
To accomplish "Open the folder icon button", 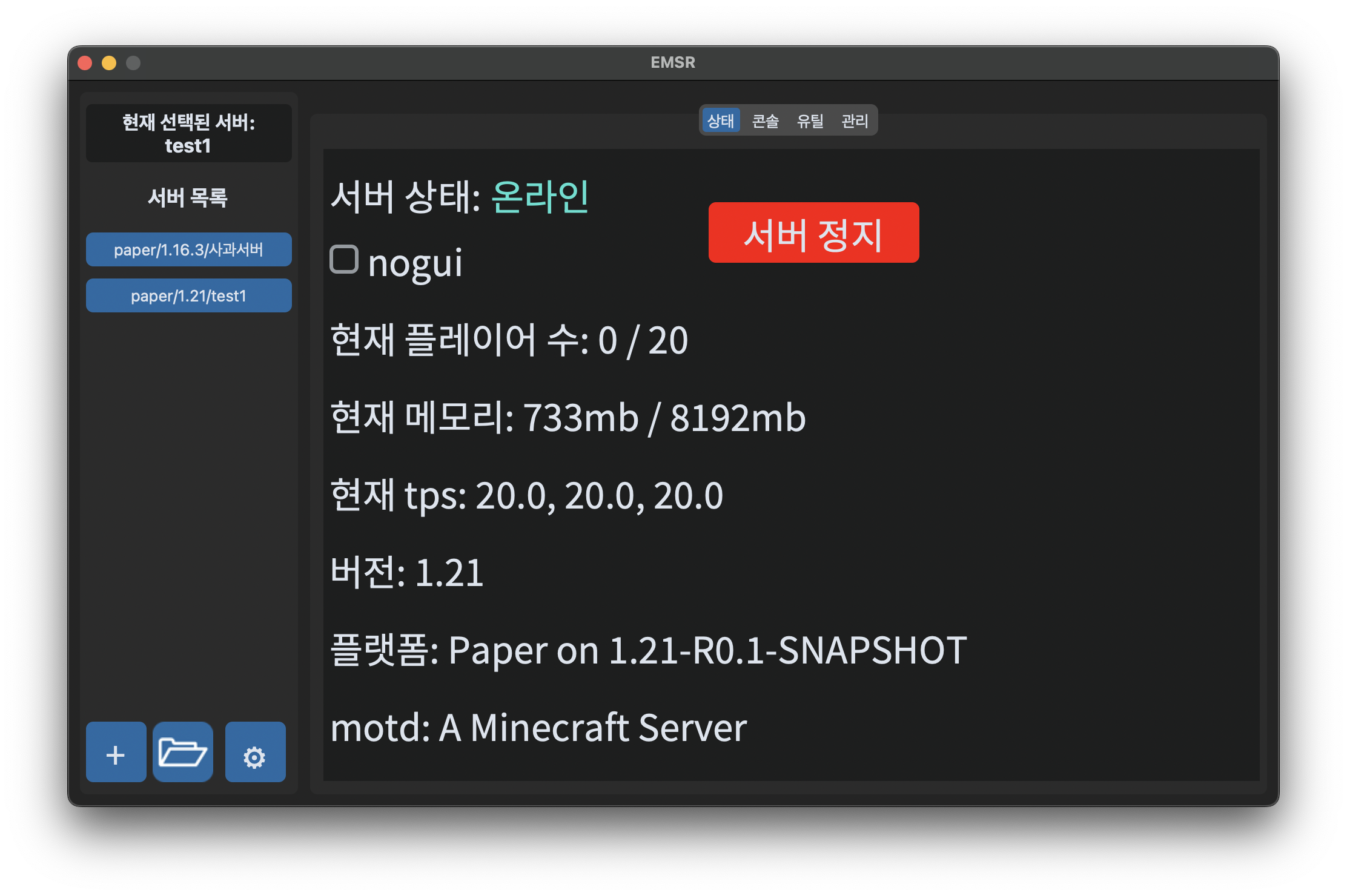I will (x=183, y=751).
